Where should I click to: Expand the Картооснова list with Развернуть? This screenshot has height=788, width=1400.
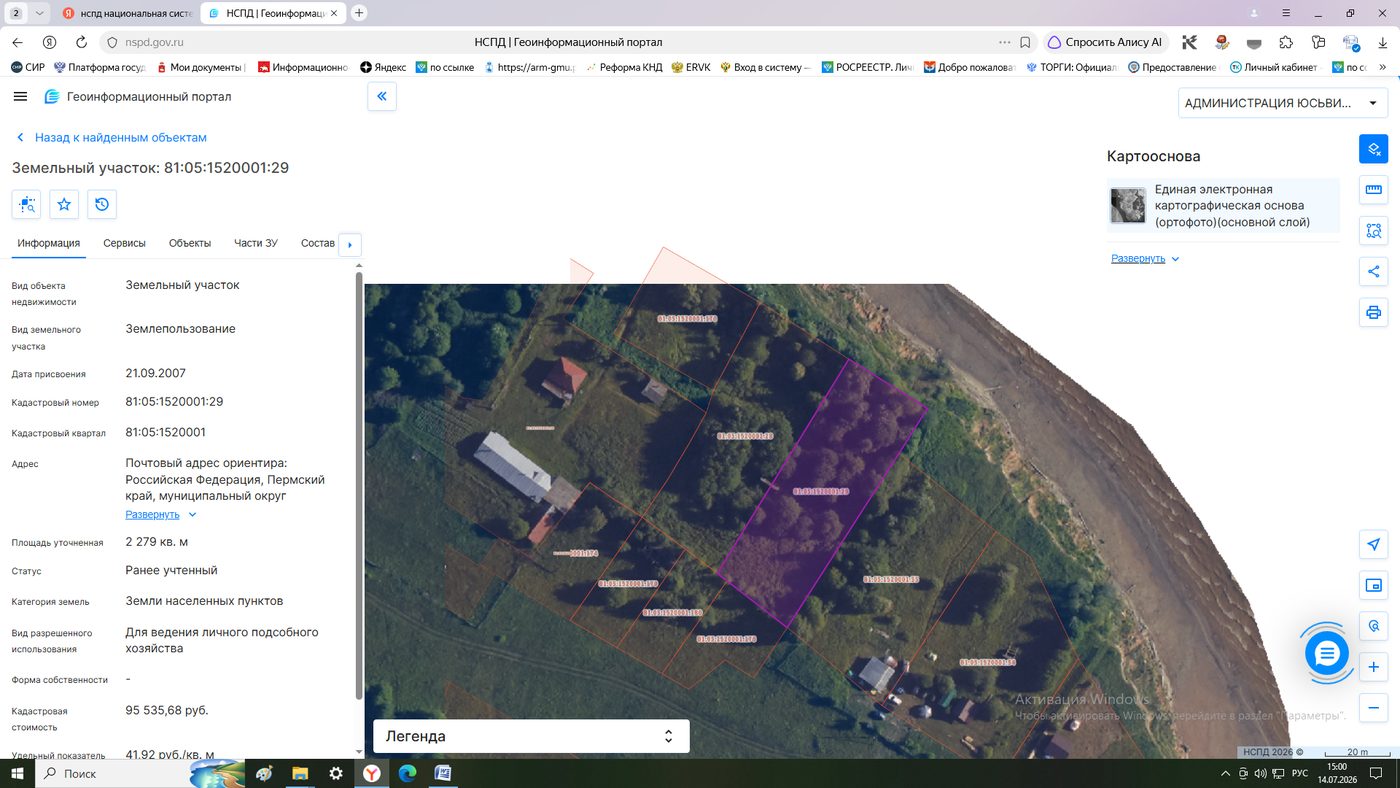(x=1145, y=258)
